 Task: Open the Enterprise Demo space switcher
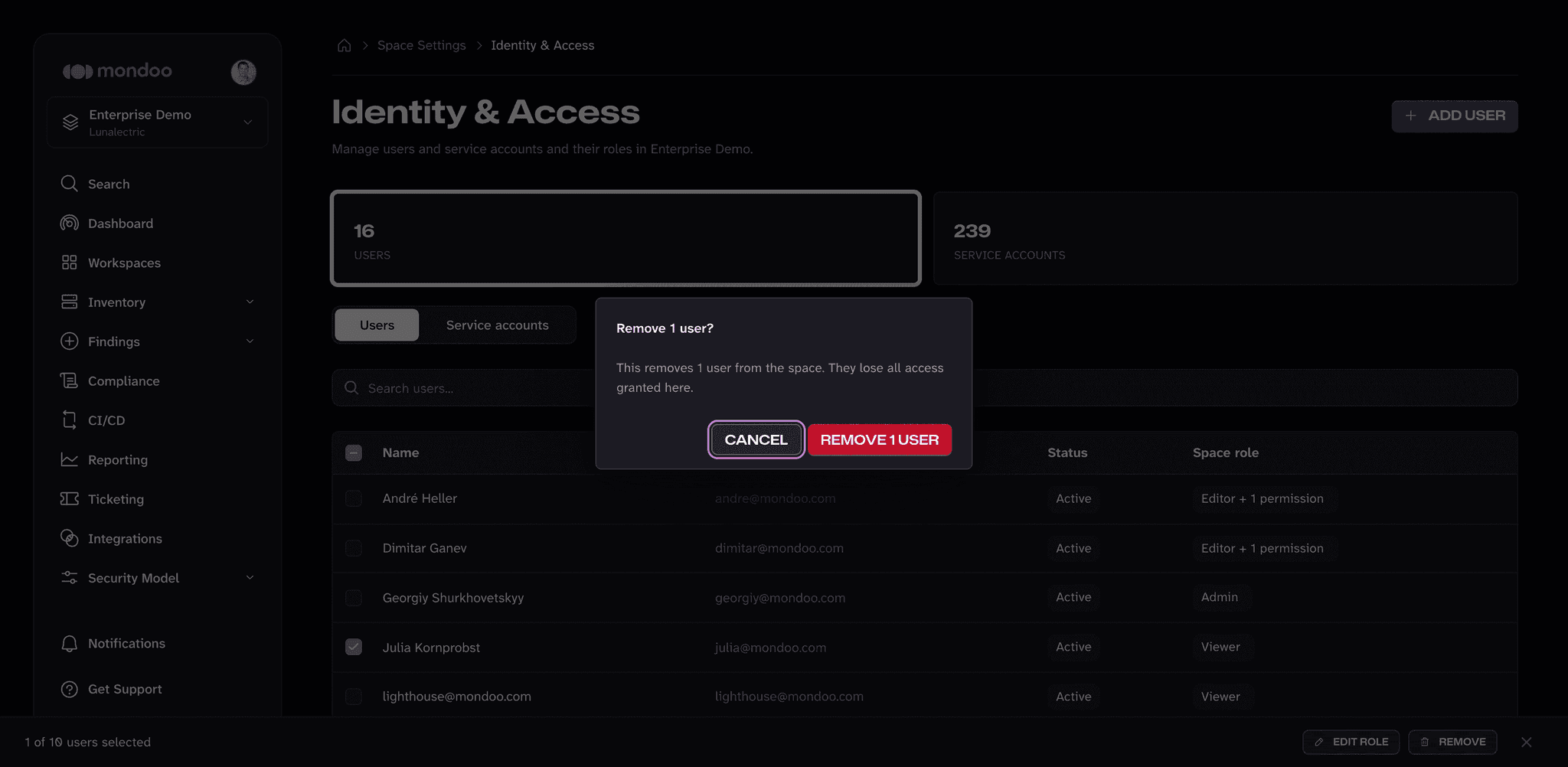click(x=157, y=122)
